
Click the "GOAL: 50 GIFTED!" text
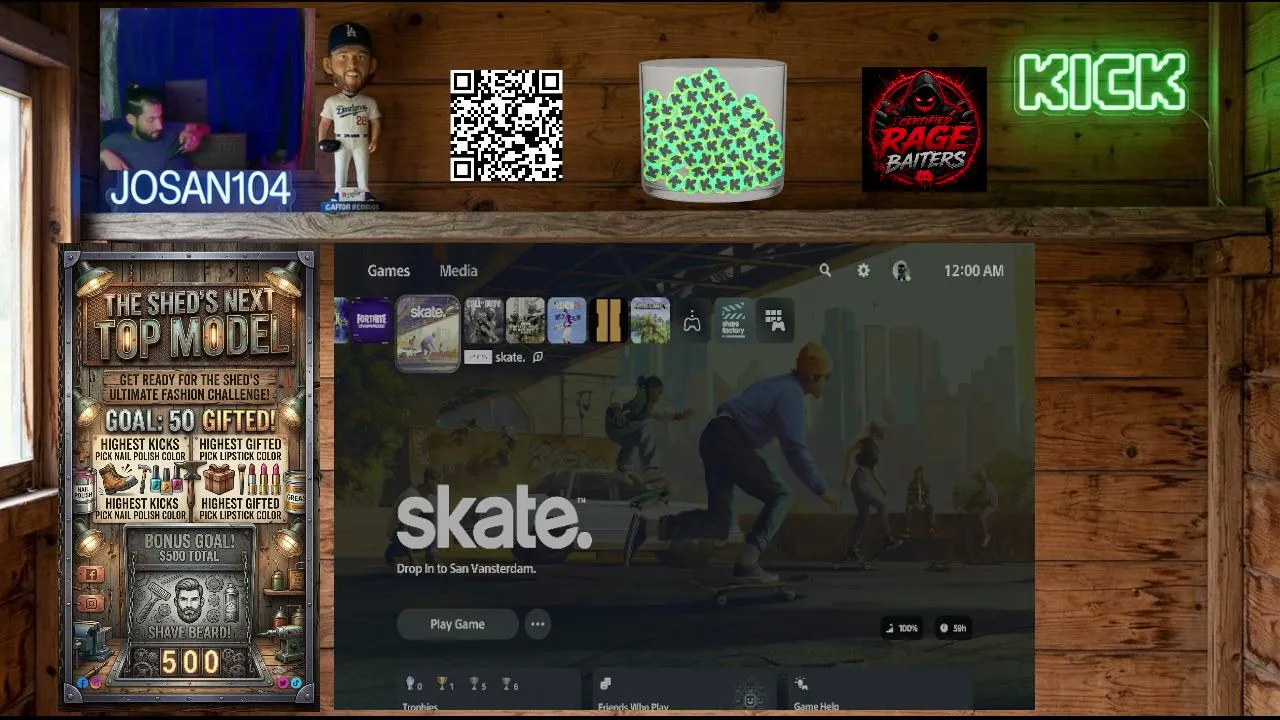click(x=190, y=418)
